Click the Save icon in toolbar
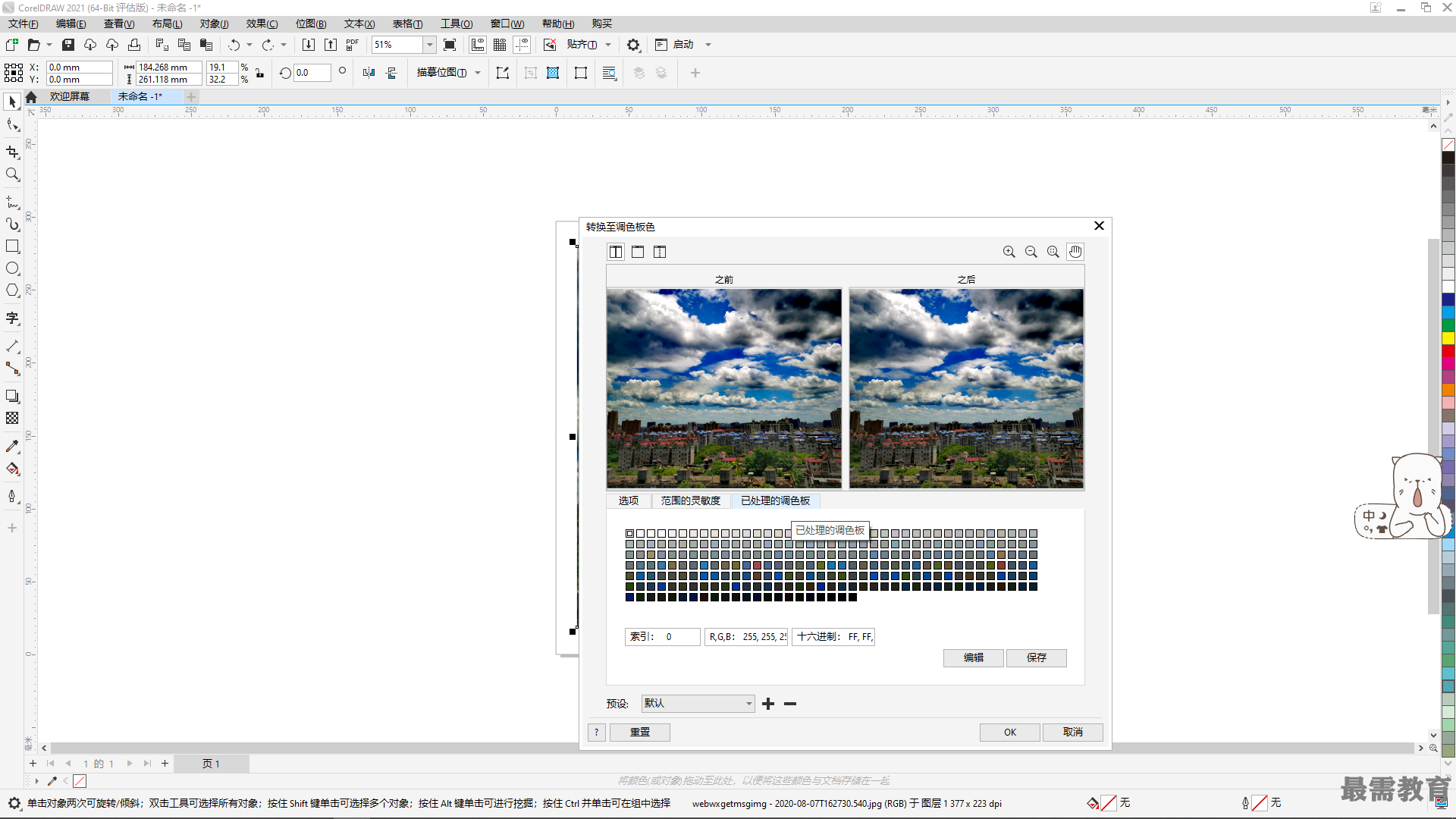Viewport: 1456px width, 819px height. coord(68,45)
